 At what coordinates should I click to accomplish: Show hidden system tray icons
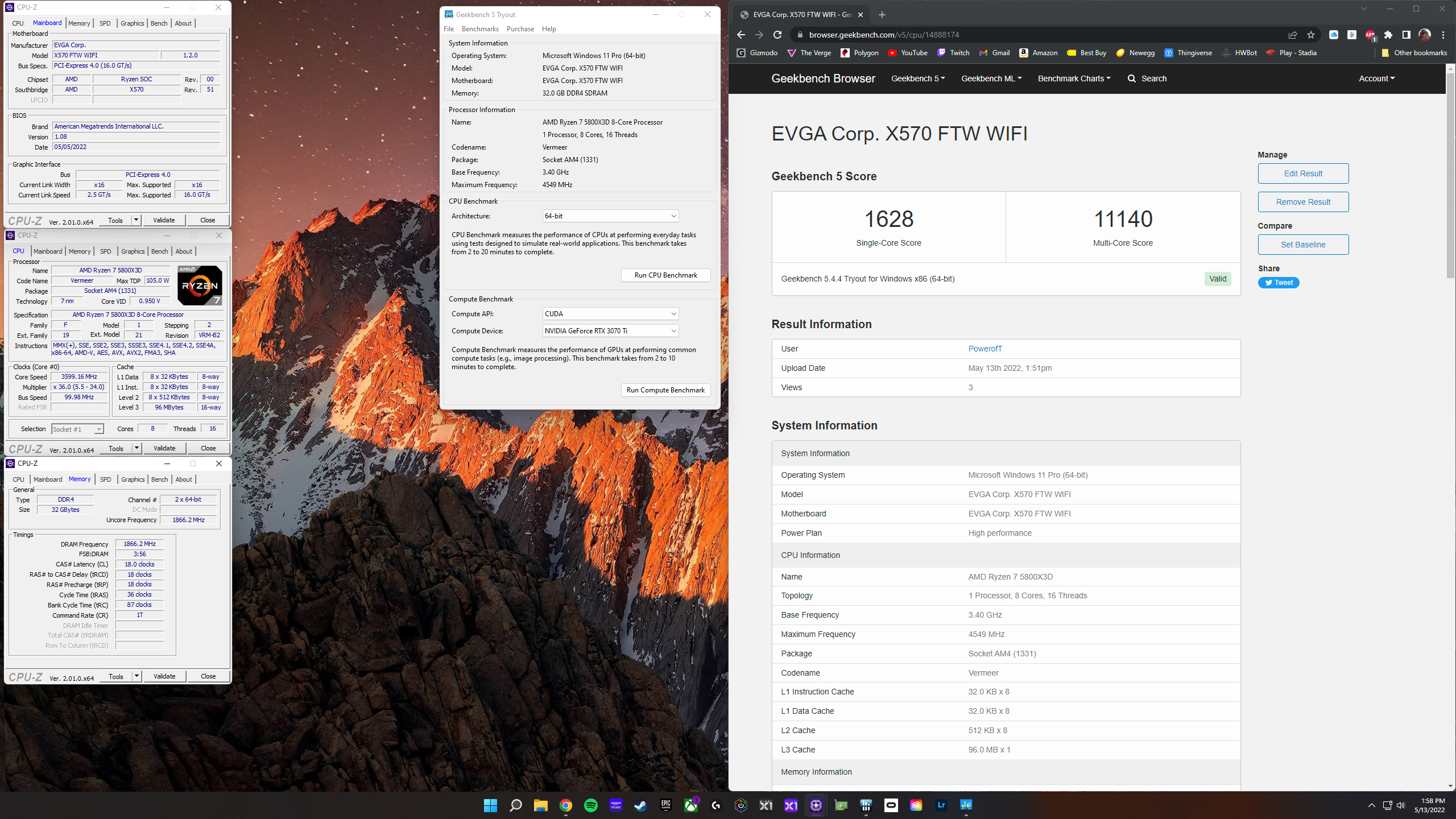click(1371, 805)
